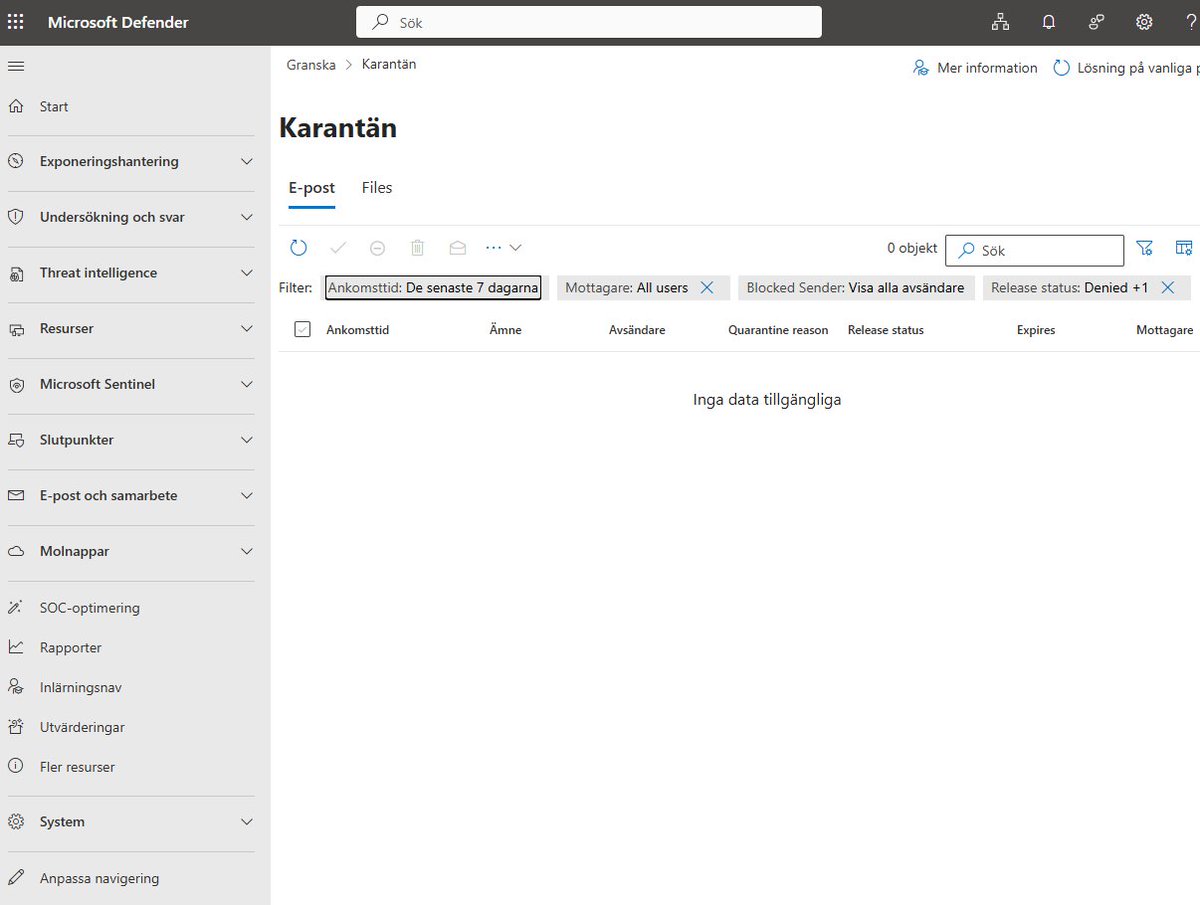
Task: Expand the Exponeringshantering chevron
Action: [247, 161]
